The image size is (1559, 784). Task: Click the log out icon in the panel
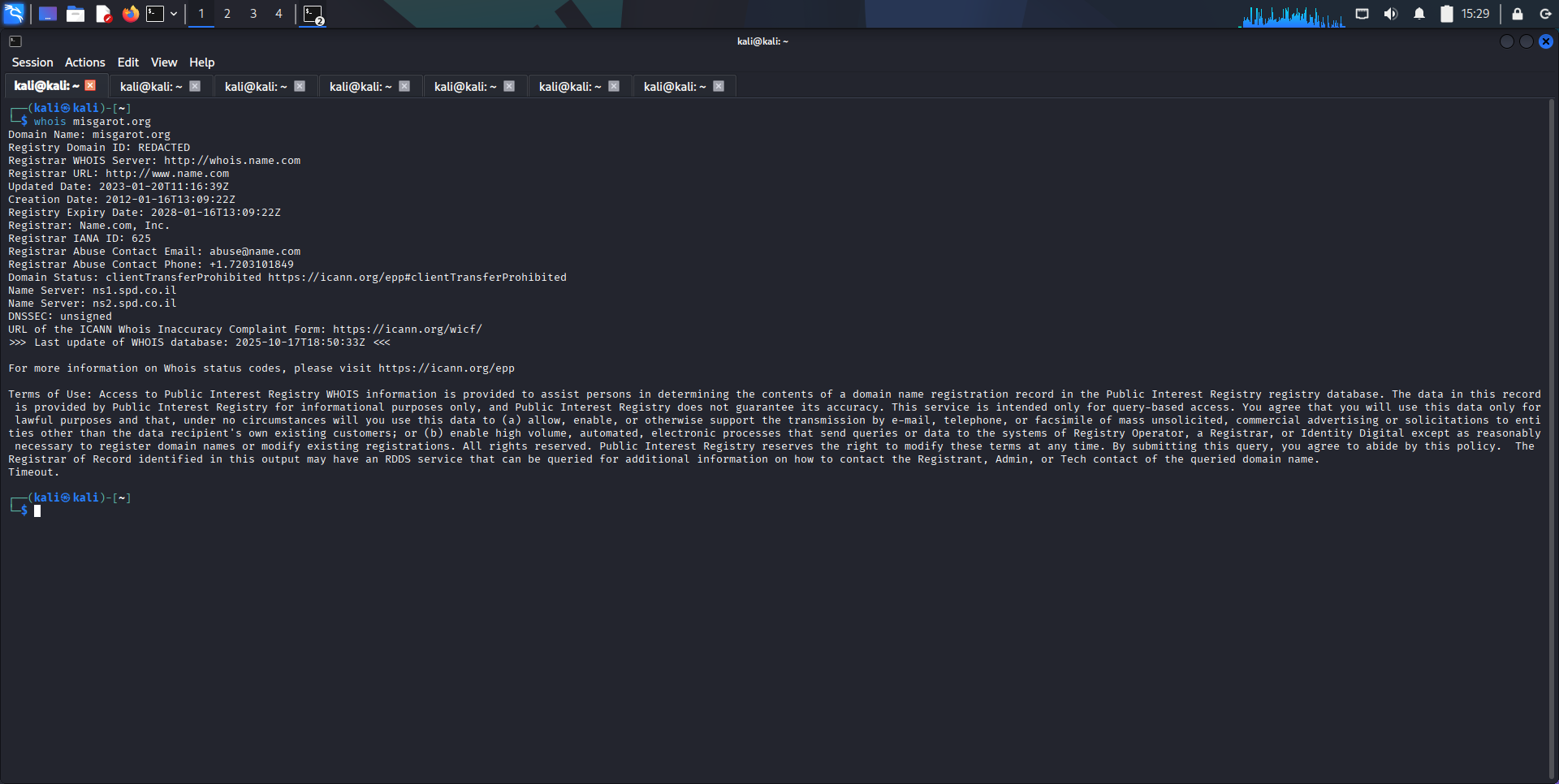click(x=1545, y=14)
